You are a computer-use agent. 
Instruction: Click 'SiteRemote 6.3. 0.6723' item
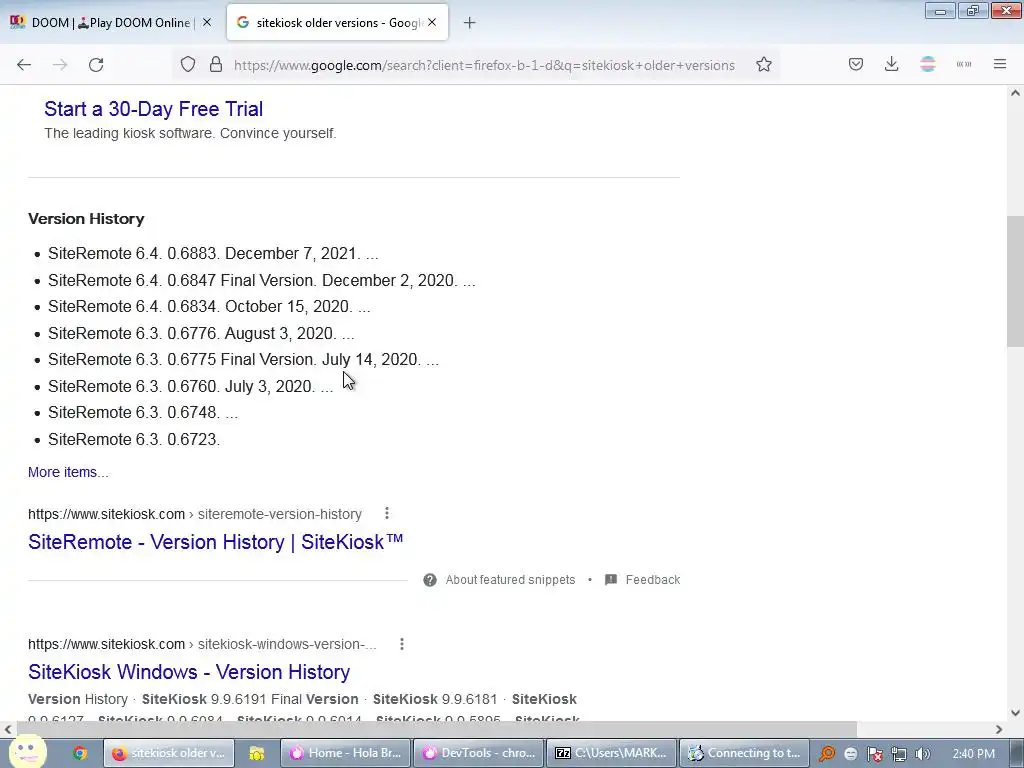134,439
